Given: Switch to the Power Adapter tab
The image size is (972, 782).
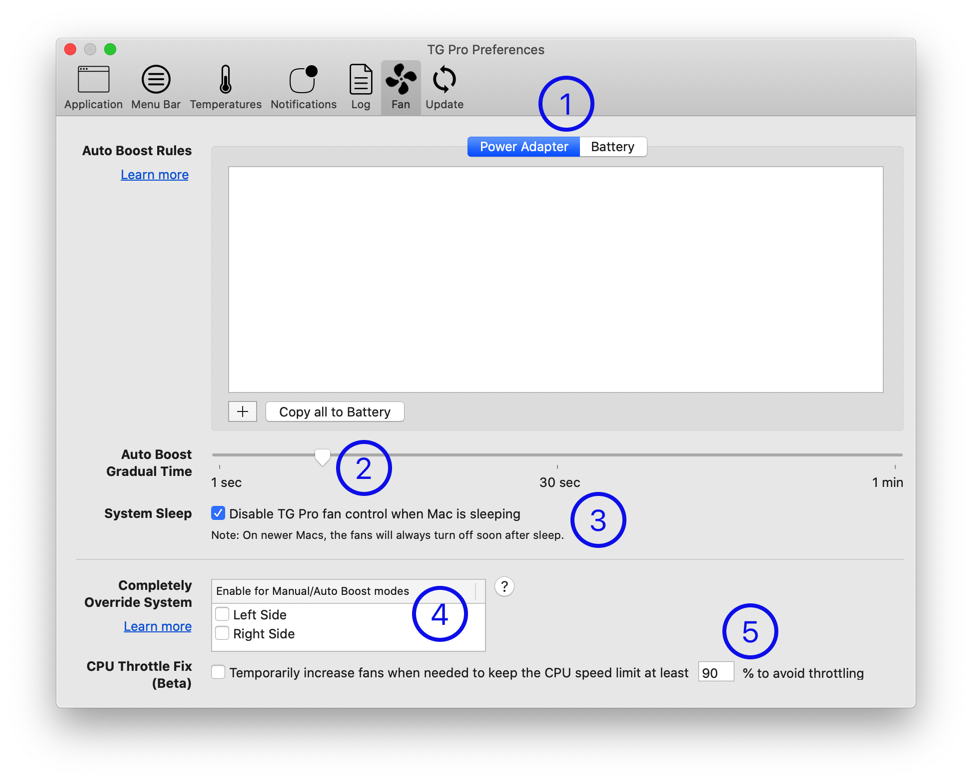Looking at the screenshot, I should pyautogui.click(x=524, y=147).
